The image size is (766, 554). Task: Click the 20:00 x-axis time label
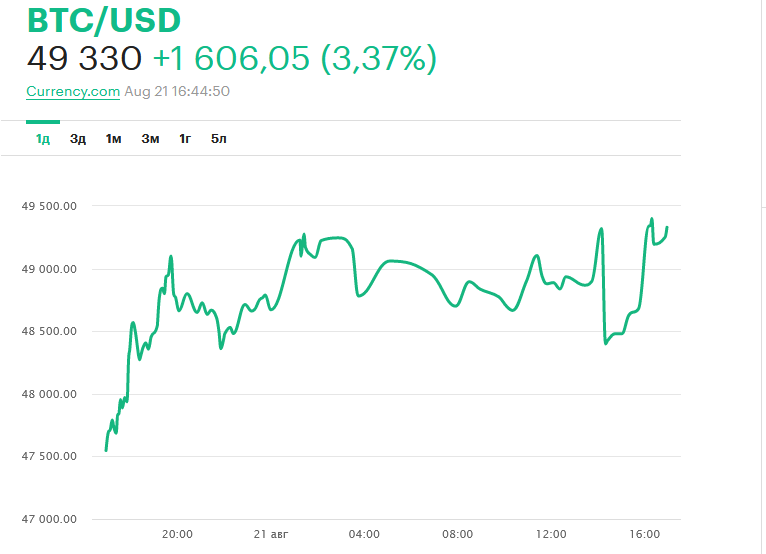(x=177, y=534)
